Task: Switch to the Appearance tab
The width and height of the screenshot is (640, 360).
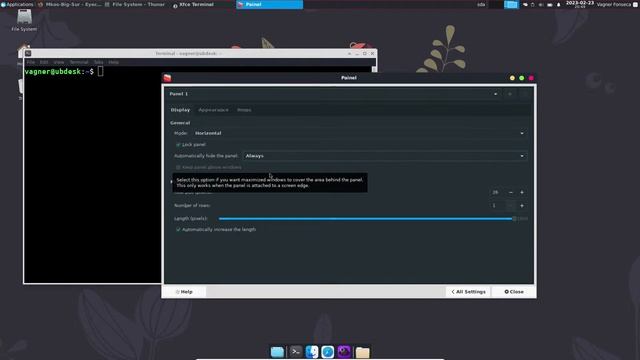Action: 213,110
